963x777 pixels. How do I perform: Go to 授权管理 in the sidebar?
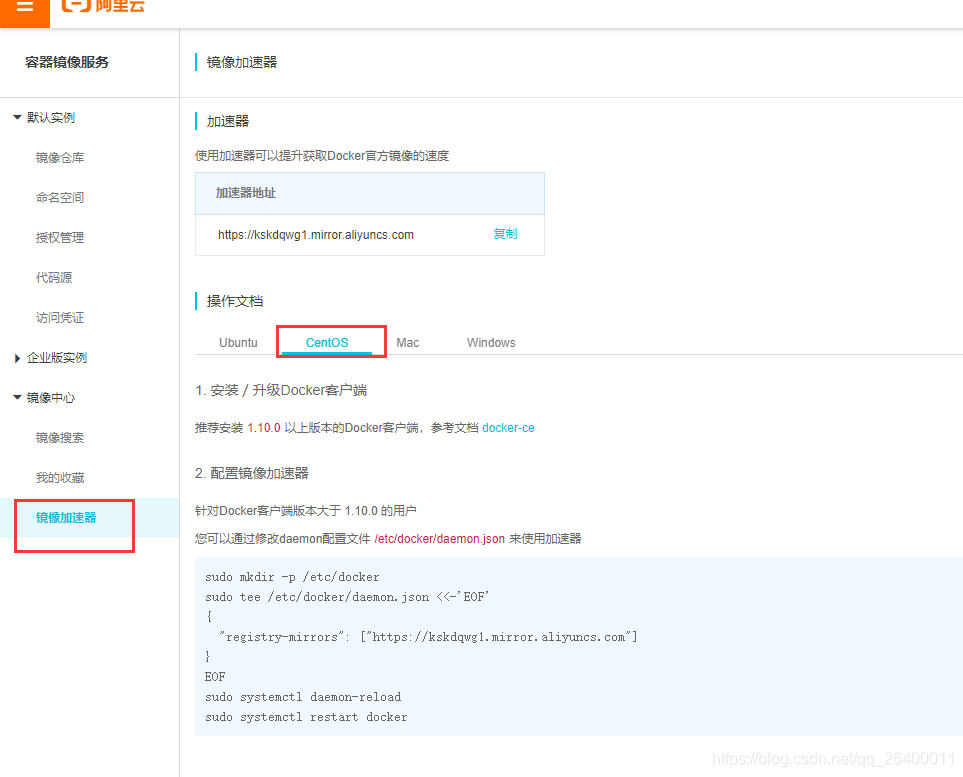(60, 238)
